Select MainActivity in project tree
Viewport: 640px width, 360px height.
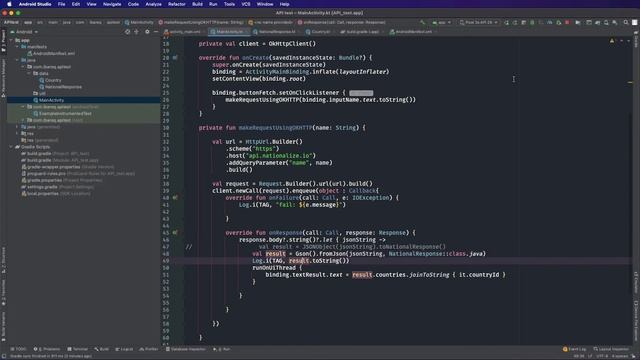pyautogui.click(x=51, y=100)
